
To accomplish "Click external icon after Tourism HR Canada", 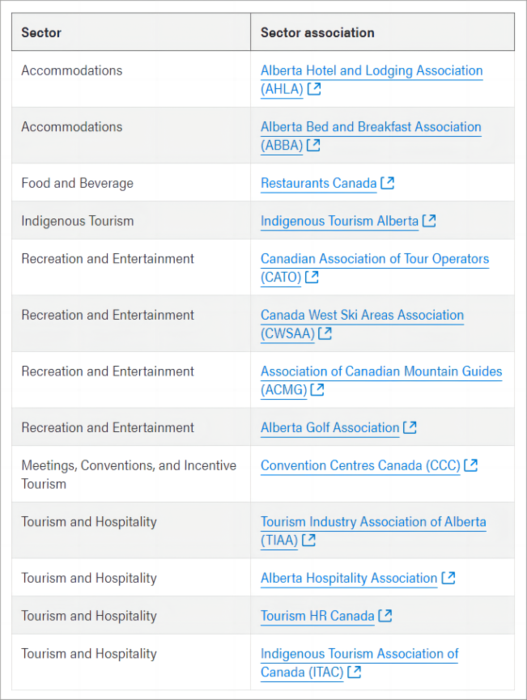I will coord(385,616).
